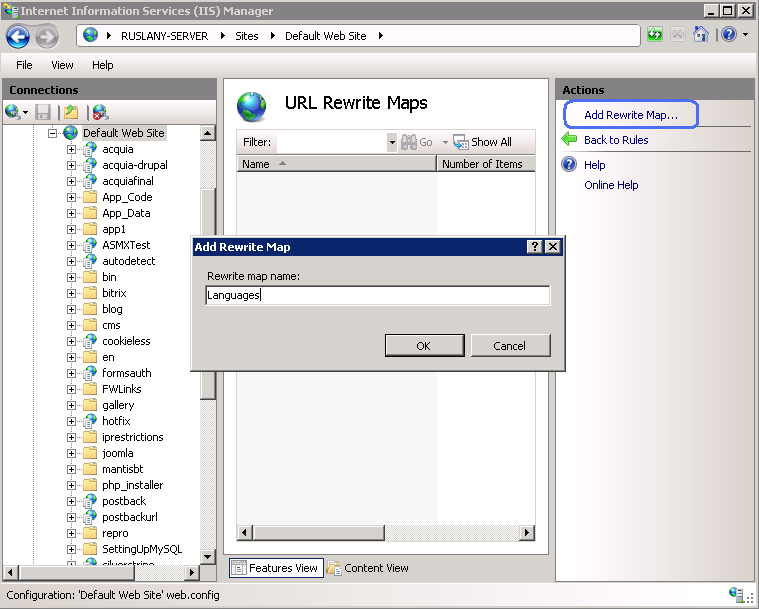Open the View menu
This screenshot has width=759, height=609.
point(62,65)
